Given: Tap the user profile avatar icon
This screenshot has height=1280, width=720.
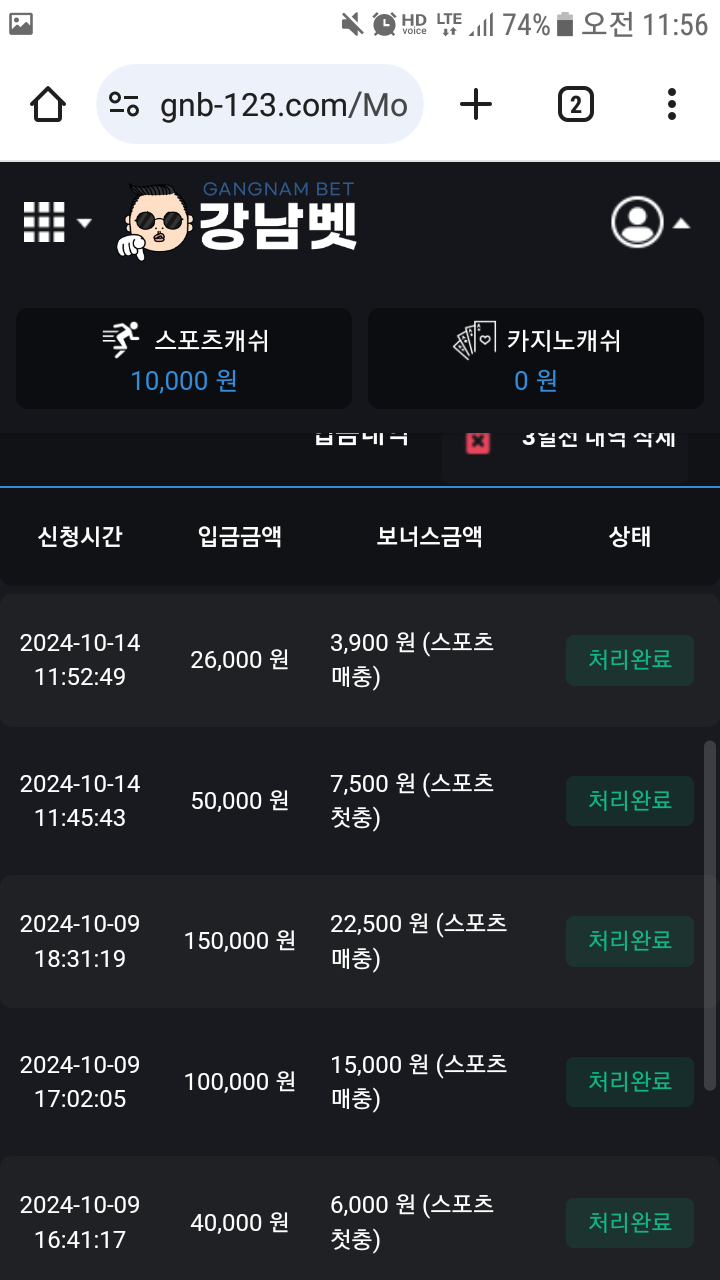Looking at the screenshot, I should pos(637,222).
